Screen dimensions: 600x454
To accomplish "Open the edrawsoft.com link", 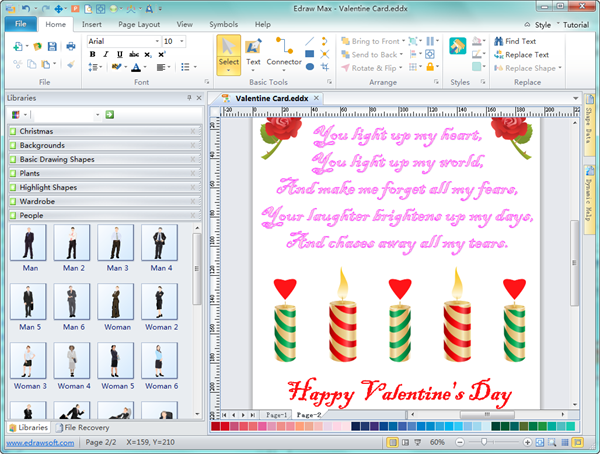I will click(x=39, y=442).
